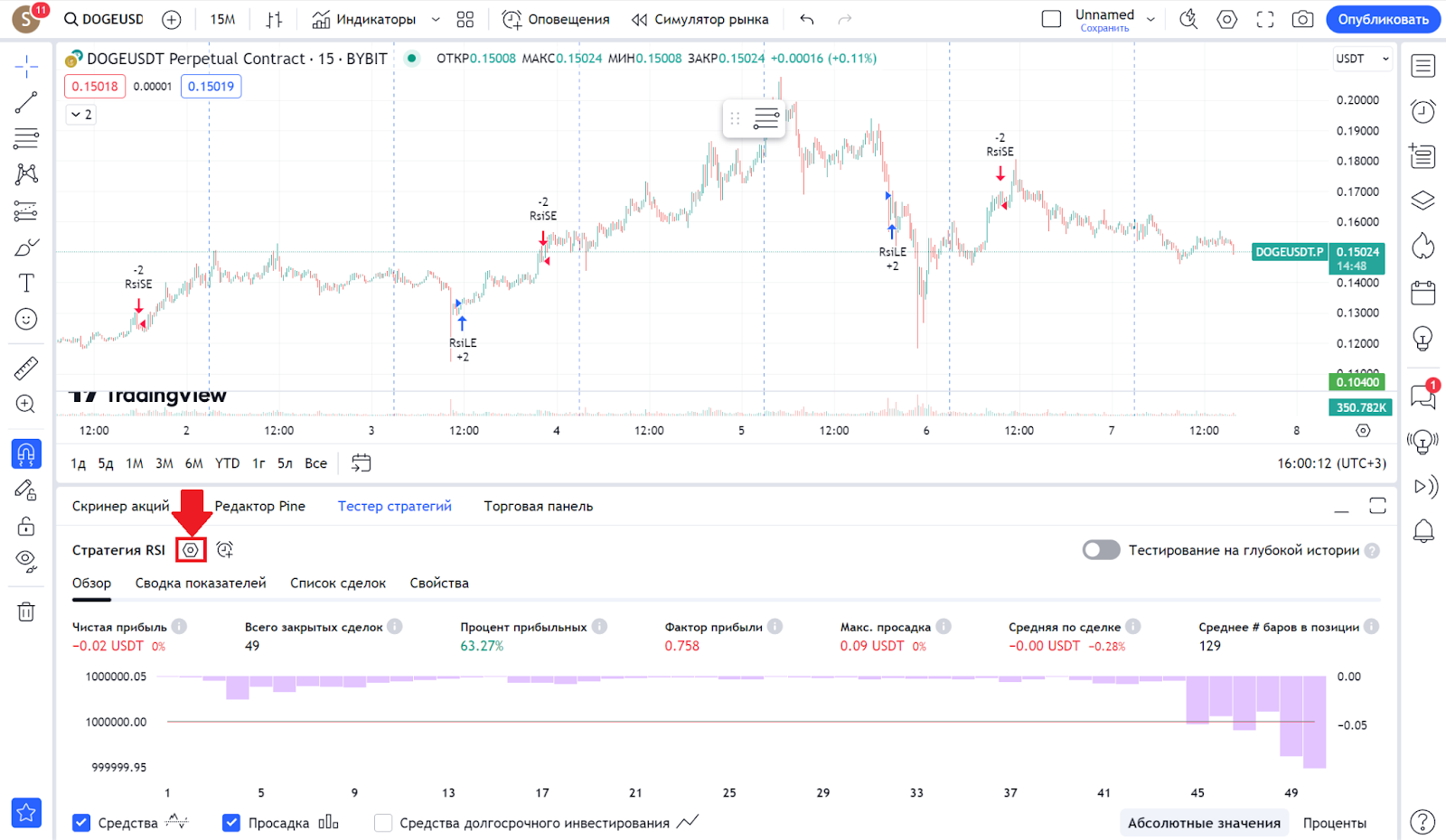
Task: Open chart settings hexagon gear in top bar
Action: pyautogui.click(x=1226, y=19)
